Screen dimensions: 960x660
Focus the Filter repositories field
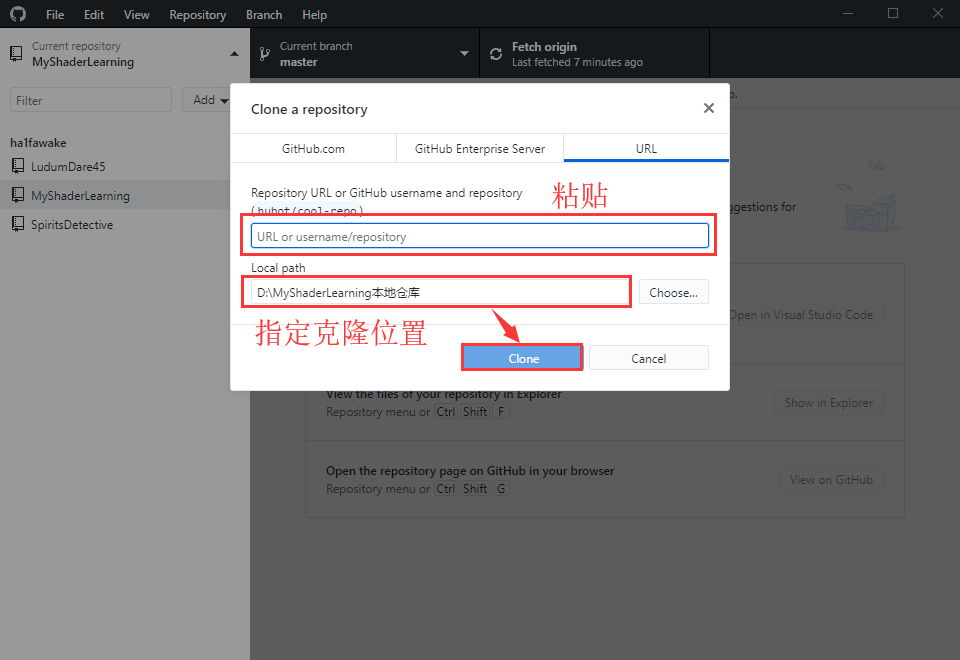pos(91,100)
